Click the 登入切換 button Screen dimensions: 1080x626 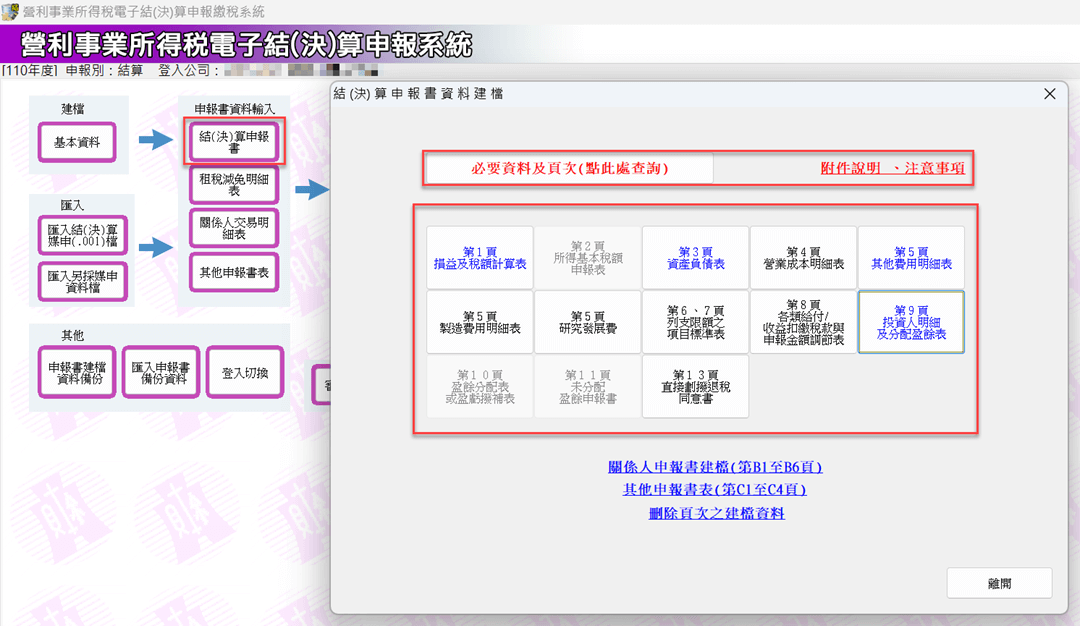pyautogui.click(x=245, y=373)
